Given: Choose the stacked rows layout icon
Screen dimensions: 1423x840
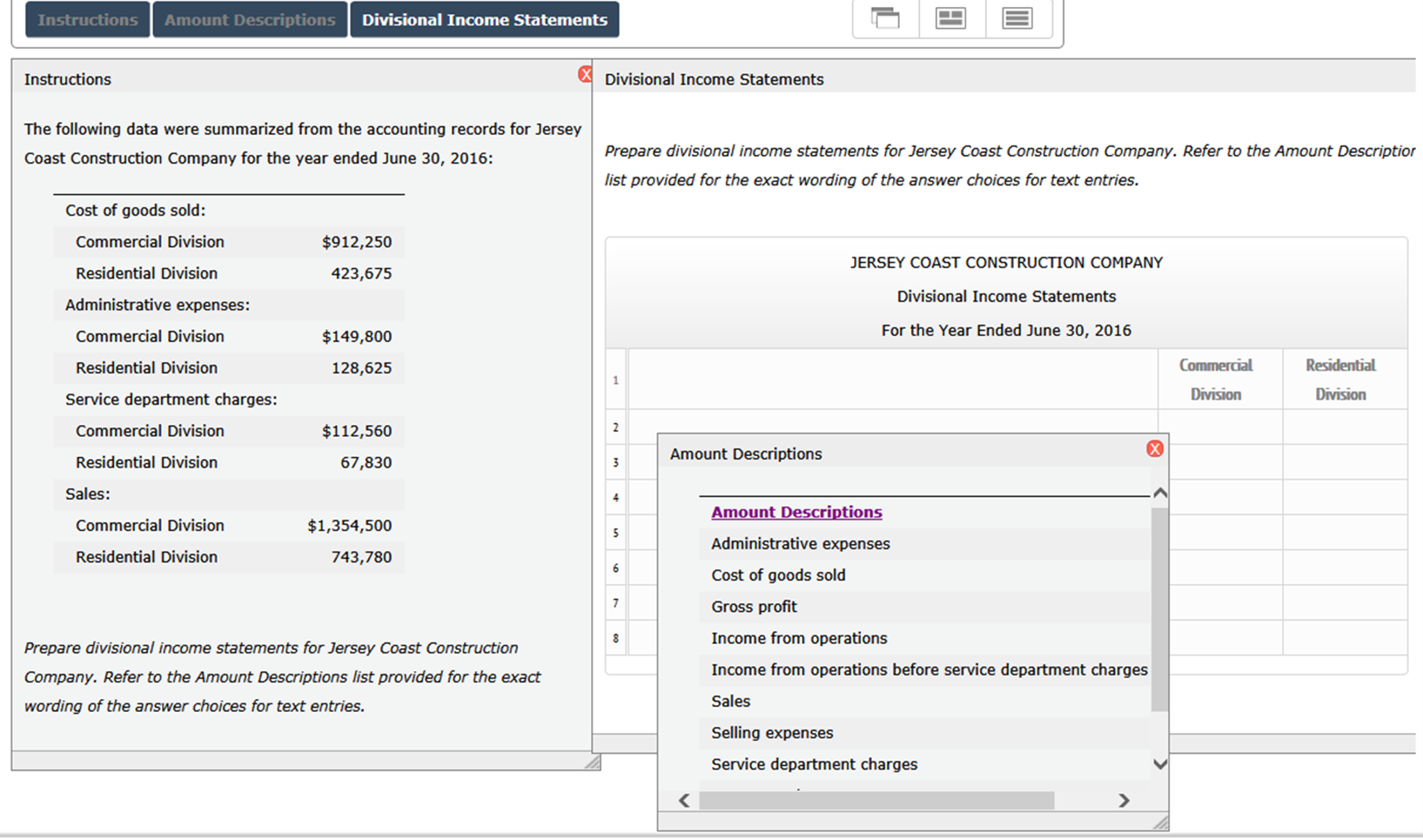Looking at the screenshot, I should [1017, 18].
